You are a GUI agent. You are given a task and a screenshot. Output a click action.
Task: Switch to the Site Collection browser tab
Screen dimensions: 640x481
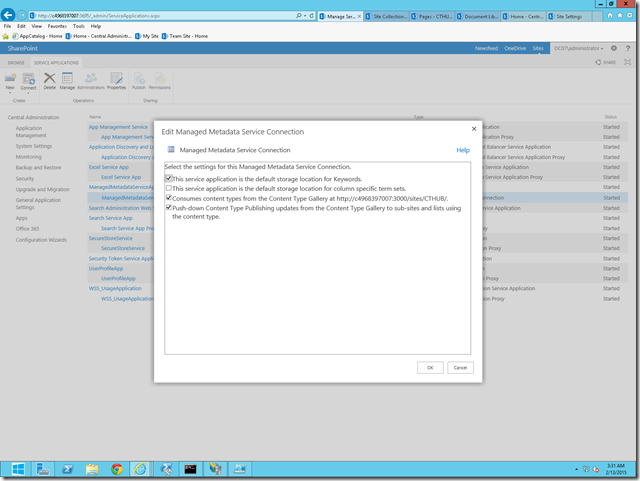pyautogui.click(x=387, y=16)
